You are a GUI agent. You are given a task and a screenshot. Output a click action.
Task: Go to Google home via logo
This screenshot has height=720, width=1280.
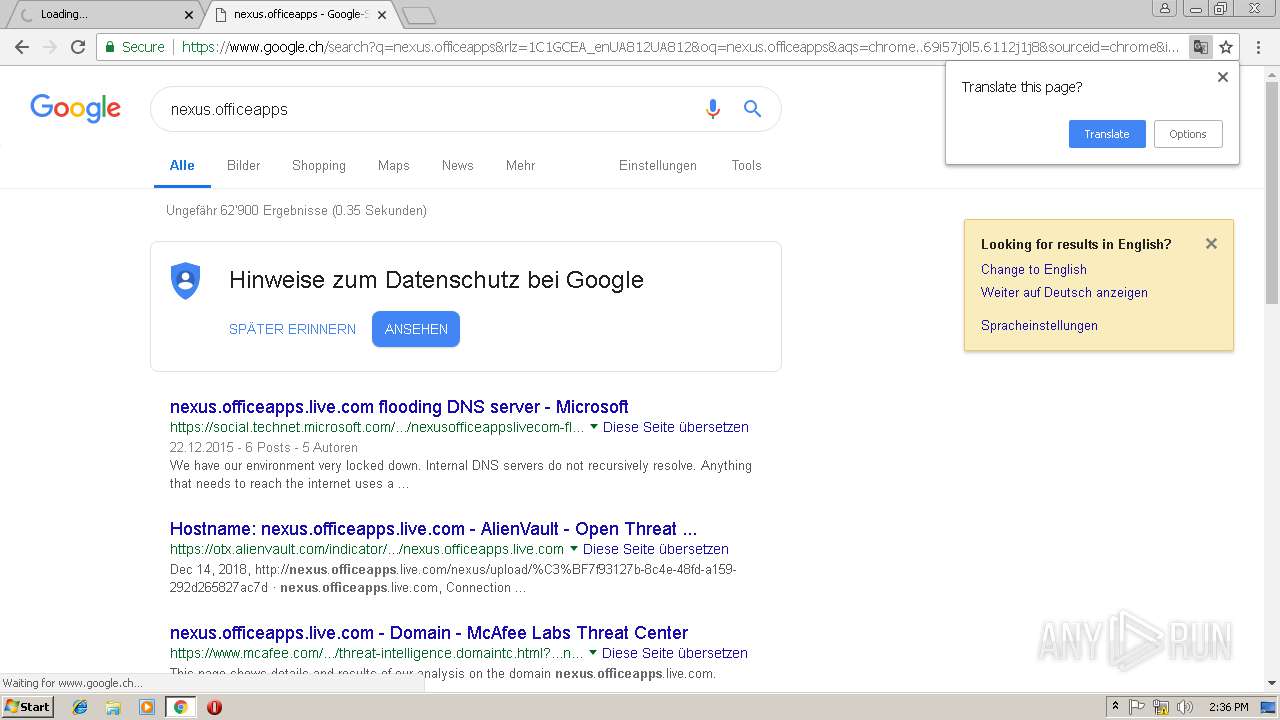click(75, 108)
